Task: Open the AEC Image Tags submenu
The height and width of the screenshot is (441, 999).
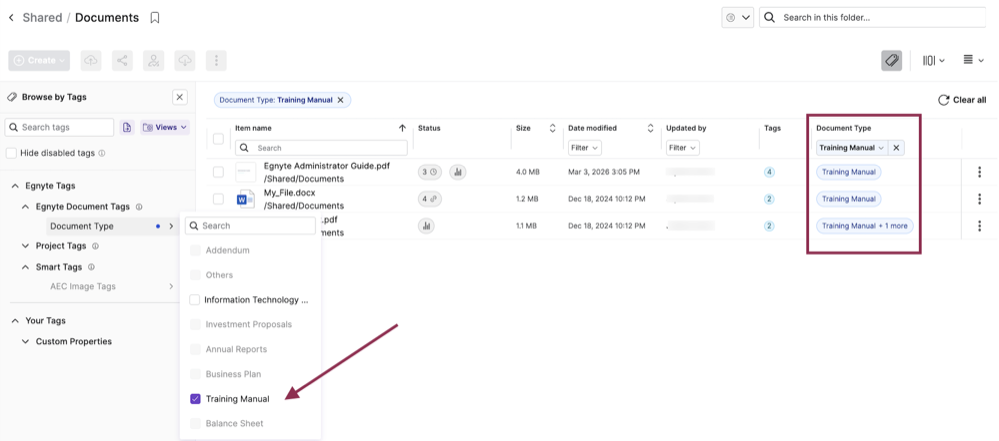Action: [171, 287]
